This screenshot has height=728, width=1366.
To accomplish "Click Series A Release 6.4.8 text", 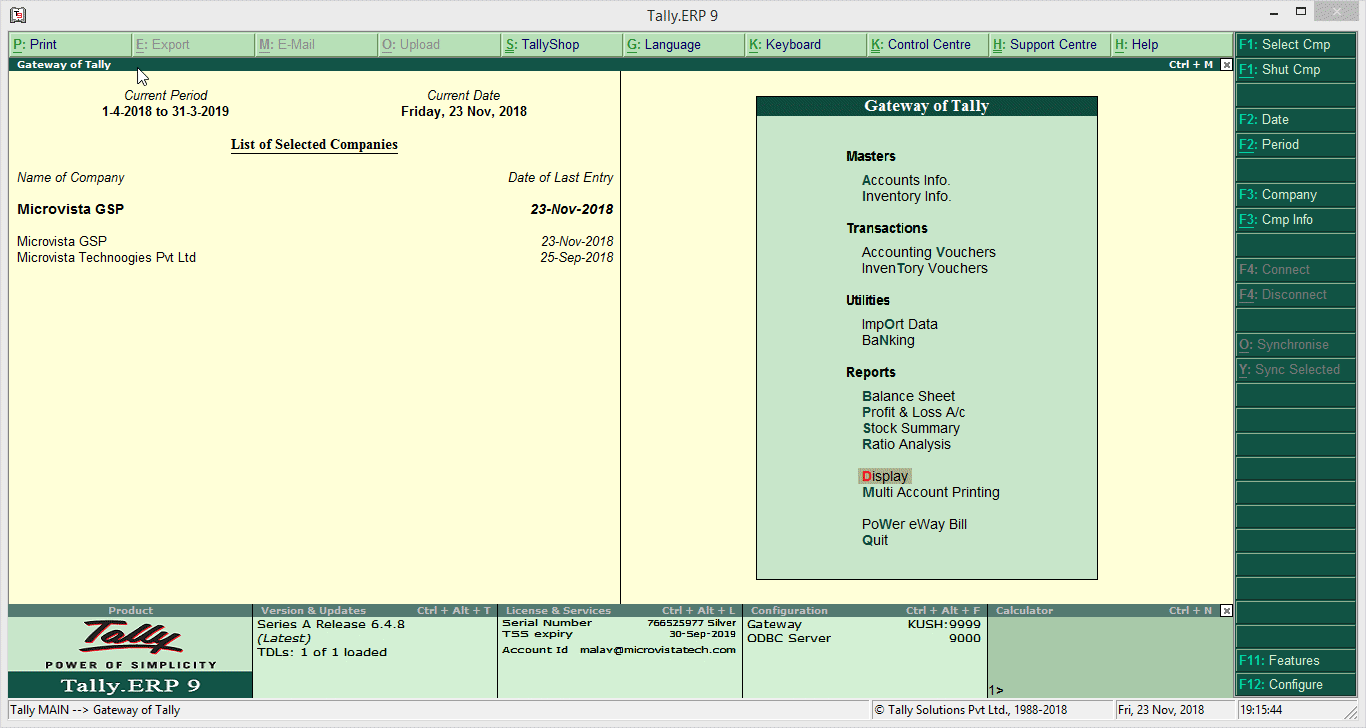I will 331,624.
